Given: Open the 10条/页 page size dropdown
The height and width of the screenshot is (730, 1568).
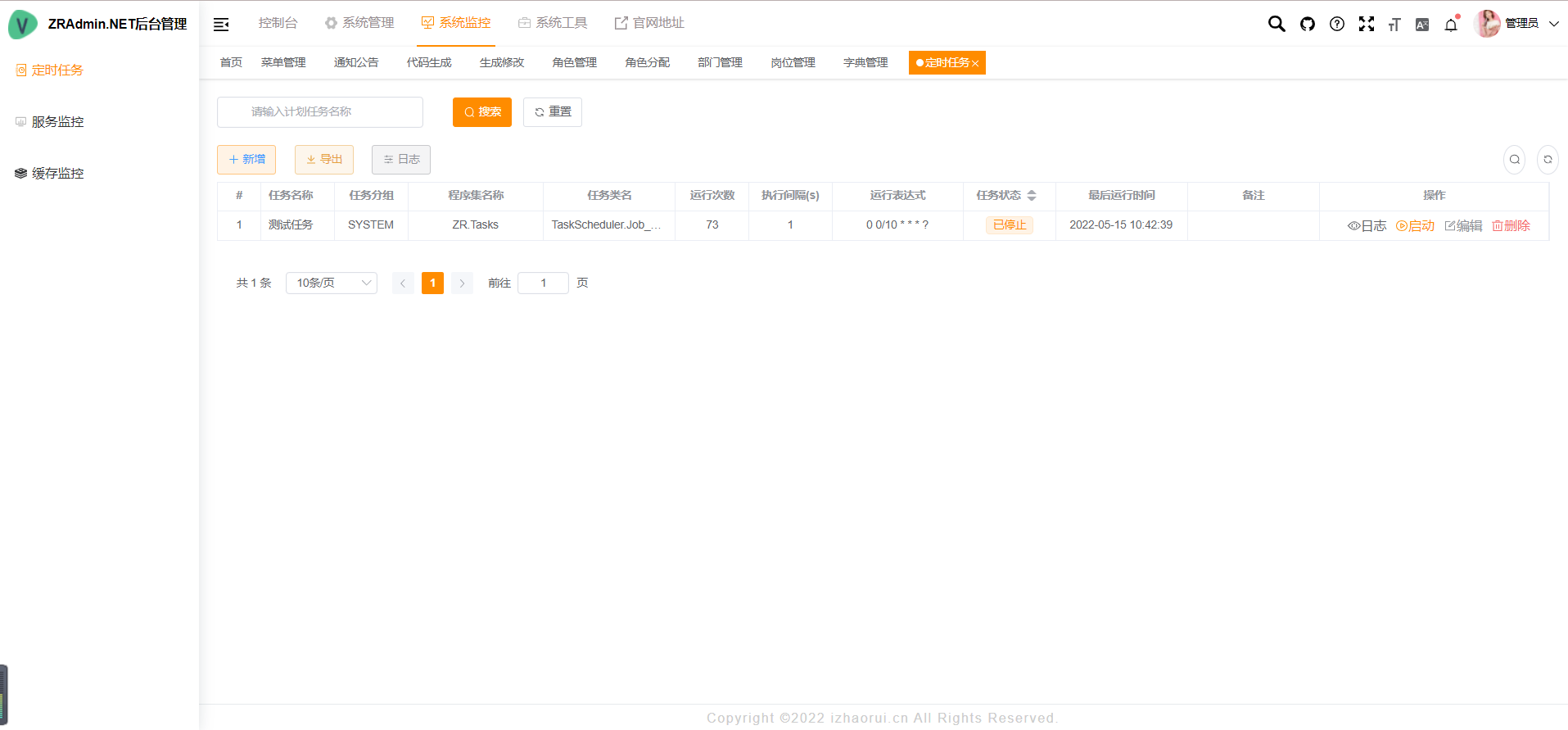Looking at the screenshot, I should 331,283.
